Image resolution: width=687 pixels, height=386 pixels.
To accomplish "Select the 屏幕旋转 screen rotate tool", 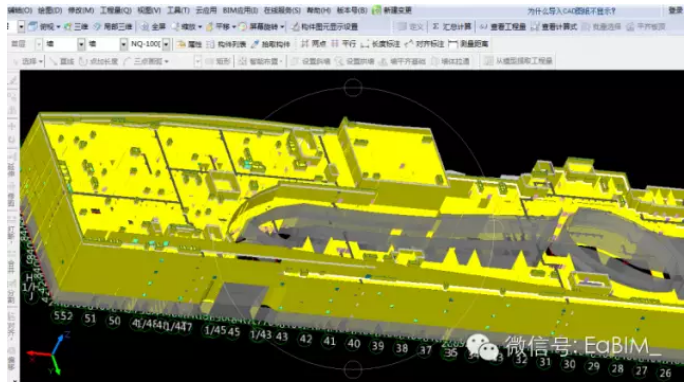I will (x=259, y=27).
